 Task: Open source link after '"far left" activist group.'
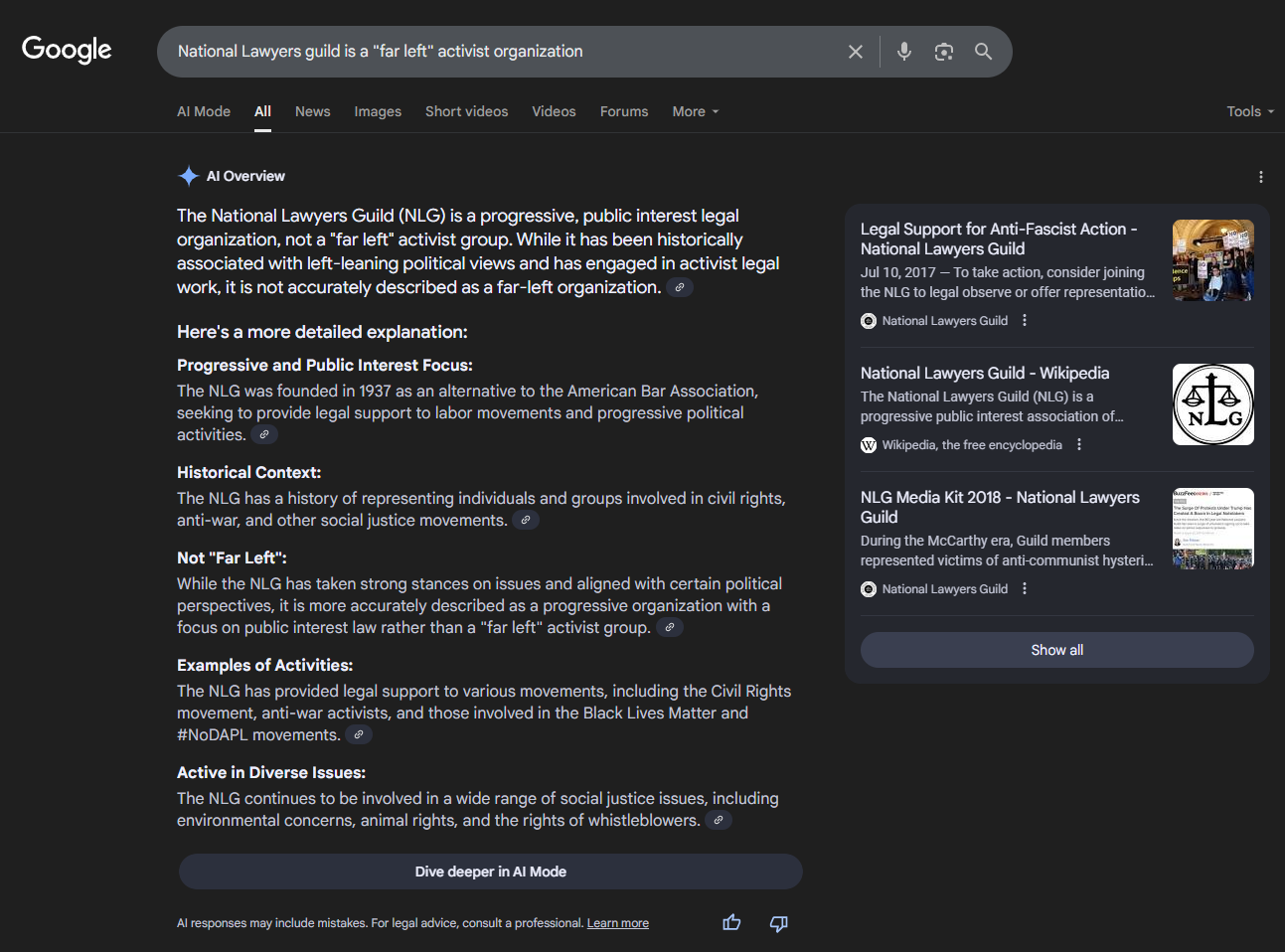coord(670,627)
